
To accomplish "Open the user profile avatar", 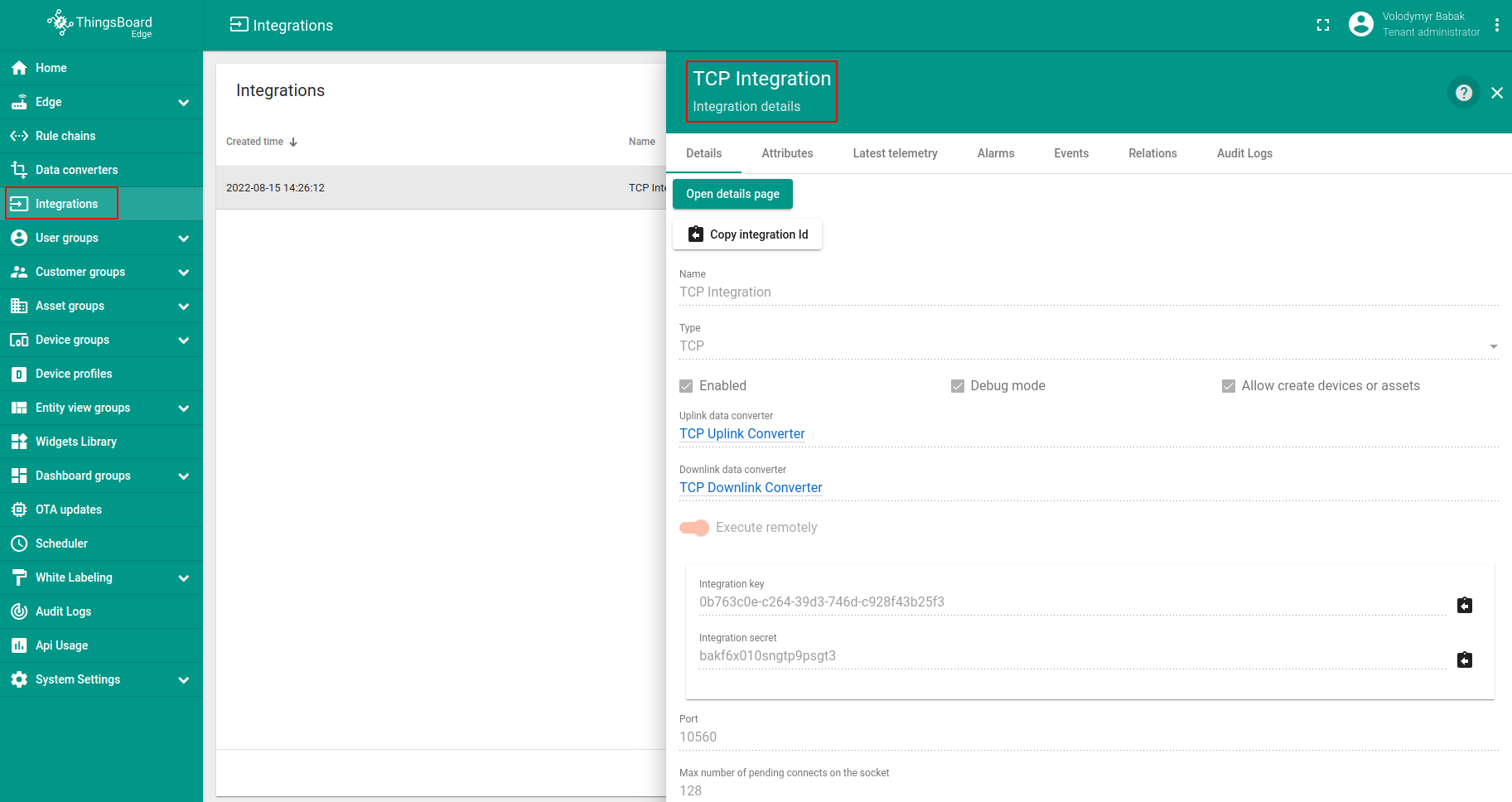I will (x=1360, y=24).
